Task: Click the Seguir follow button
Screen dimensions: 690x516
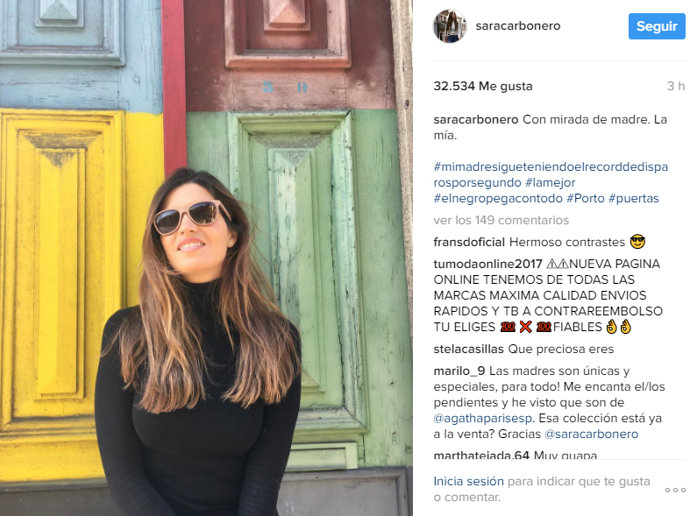Action: 657,26
